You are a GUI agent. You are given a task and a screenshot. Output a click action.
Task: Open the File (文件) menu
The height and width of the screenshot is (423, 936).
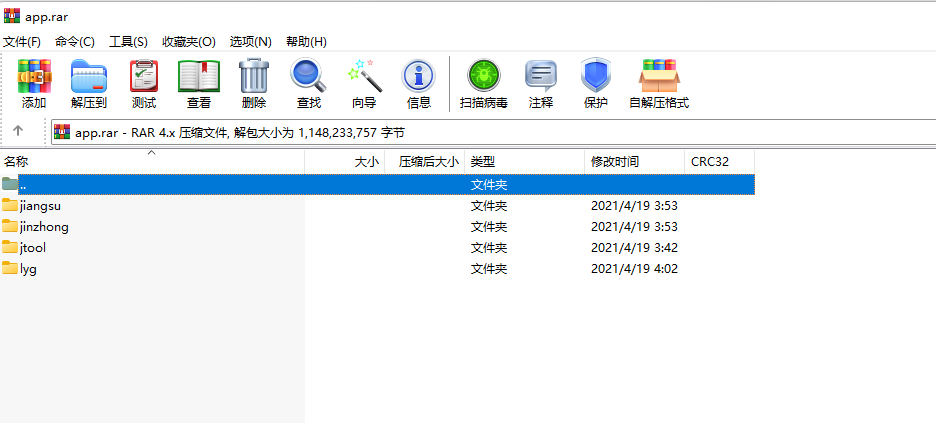pyautogui.click(x=22, y=41)
